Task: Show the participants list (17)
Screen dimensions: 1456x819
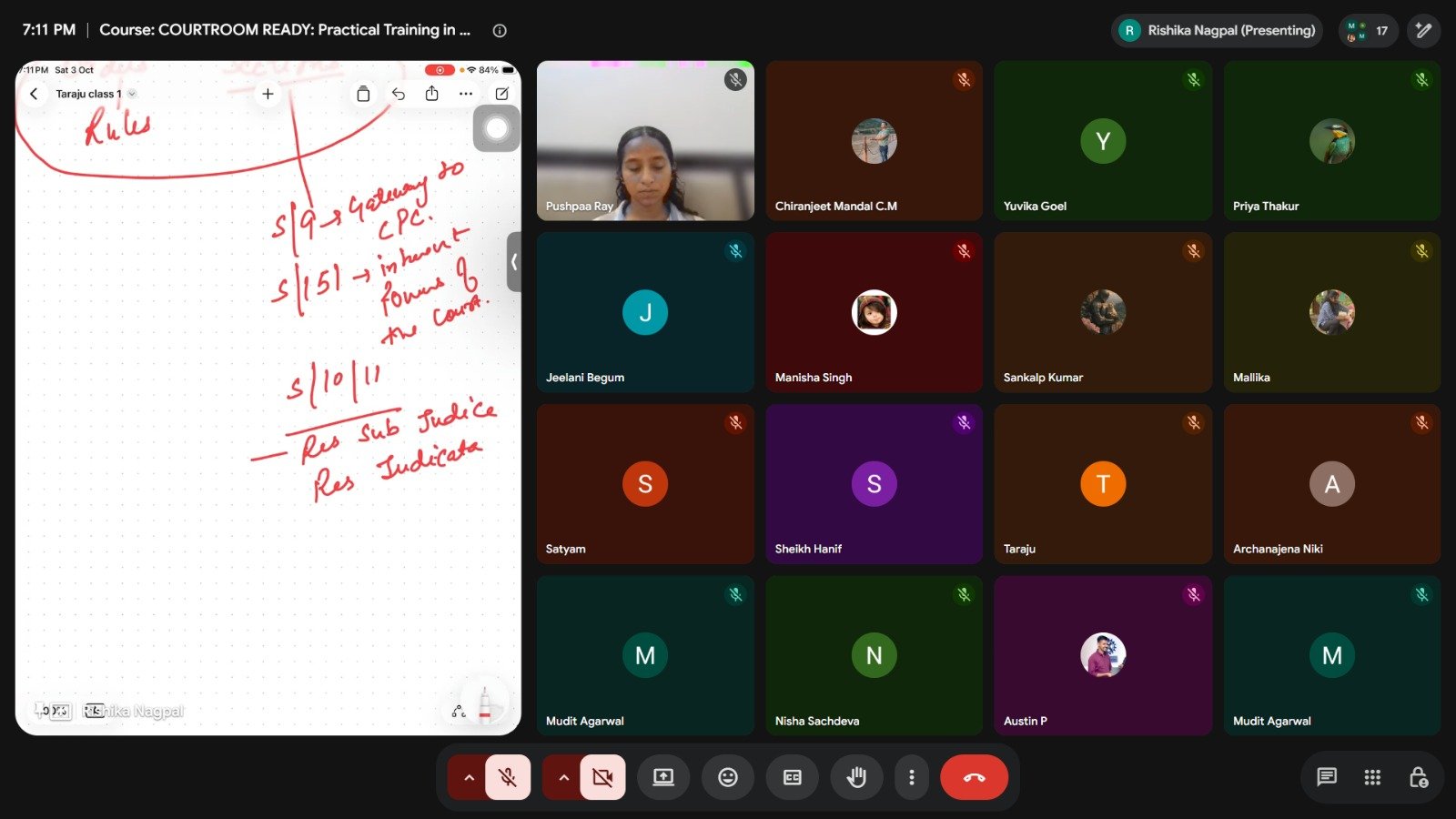Action: (x=1368, y=30)
